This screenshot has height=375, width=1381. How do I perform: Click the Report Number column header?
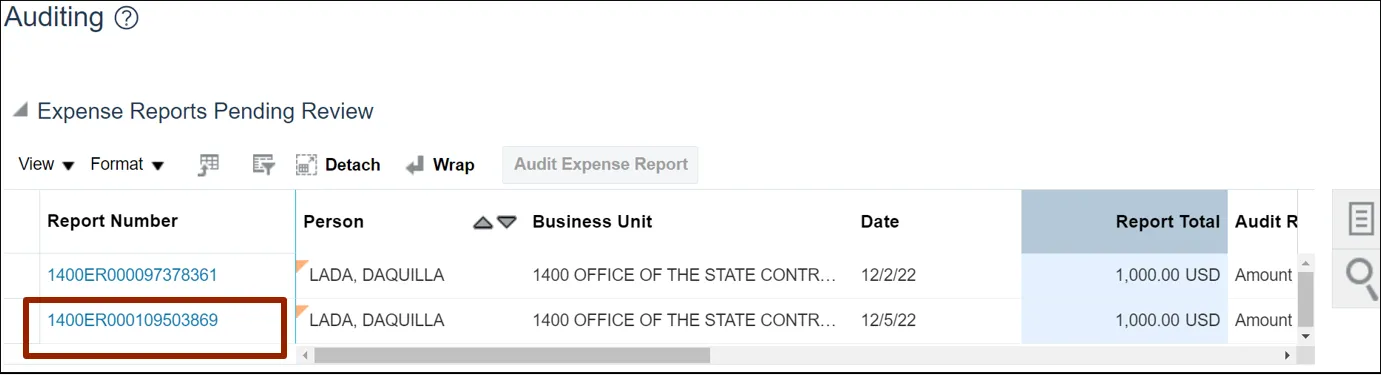tap(113, 222)
